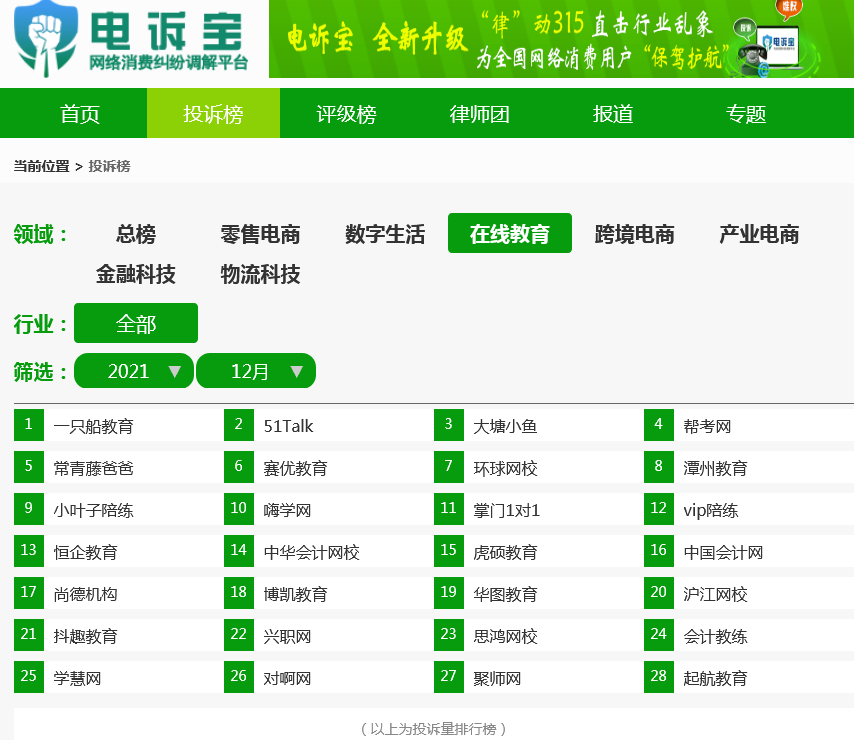Go to the 首页 nav tab
854x740 pixels.
click(x=80, y=113)
